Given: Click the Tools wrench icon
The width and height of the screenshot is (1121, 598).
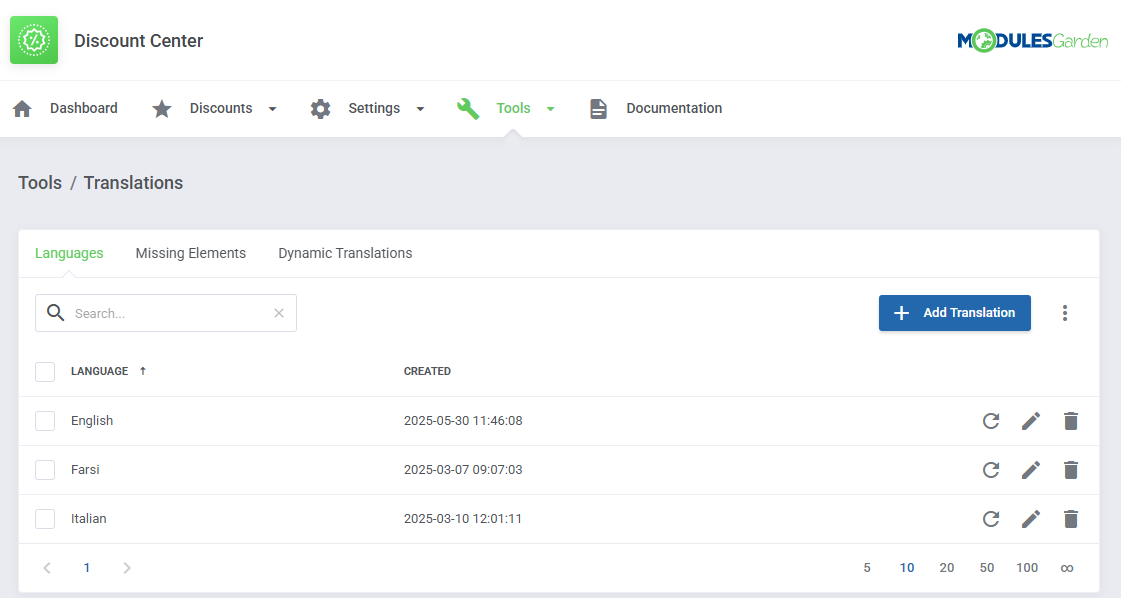Looking at the screenshot, I should click(468, 109).
